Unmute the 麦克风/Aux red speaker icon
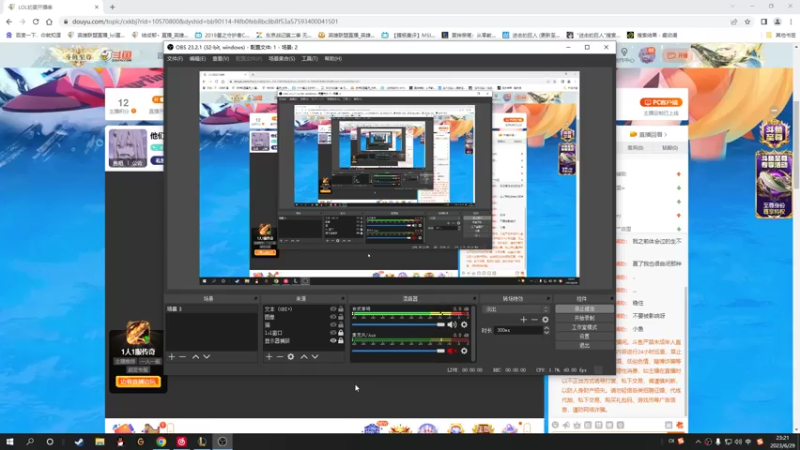Image resolution: width=800 pixels, height=450 pixels. pos(452,351)
